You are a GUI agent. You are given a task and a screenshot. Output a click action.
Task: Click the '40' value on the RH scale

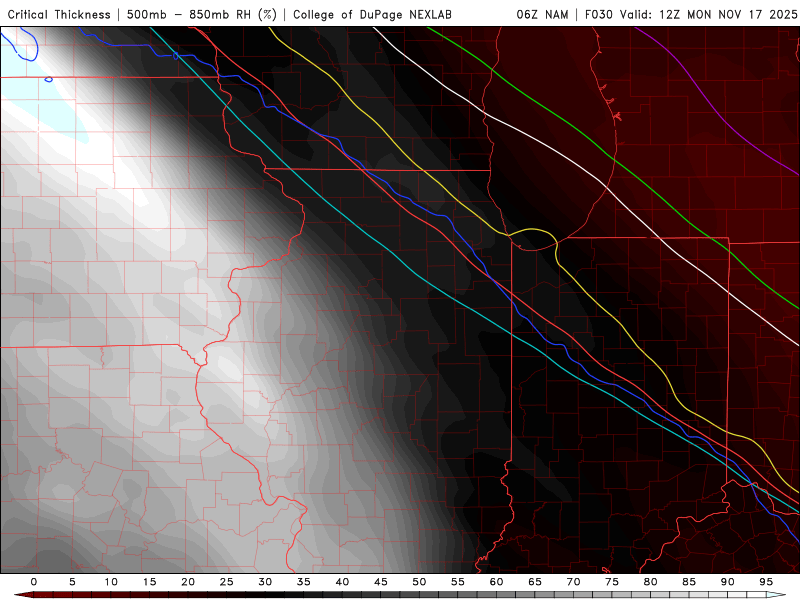(342, 582)
